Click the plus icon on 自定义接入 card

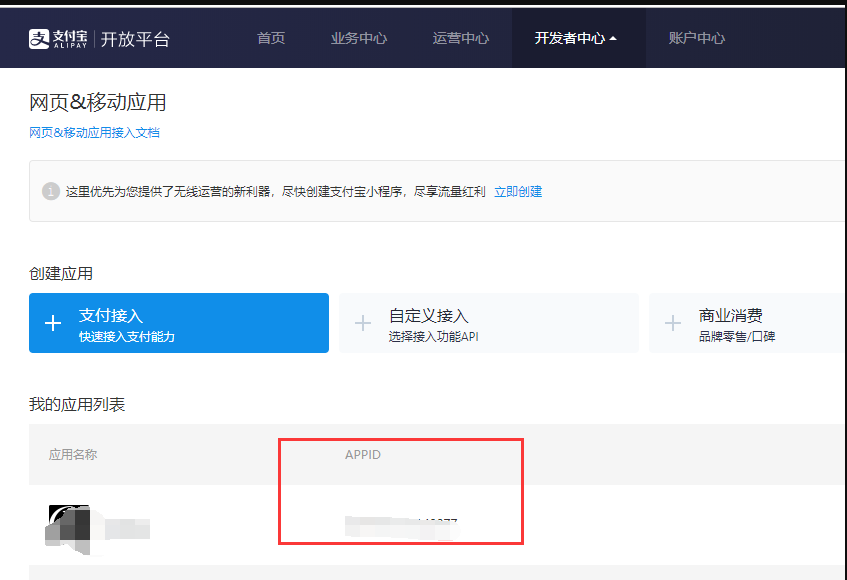(x=362, y=323)
